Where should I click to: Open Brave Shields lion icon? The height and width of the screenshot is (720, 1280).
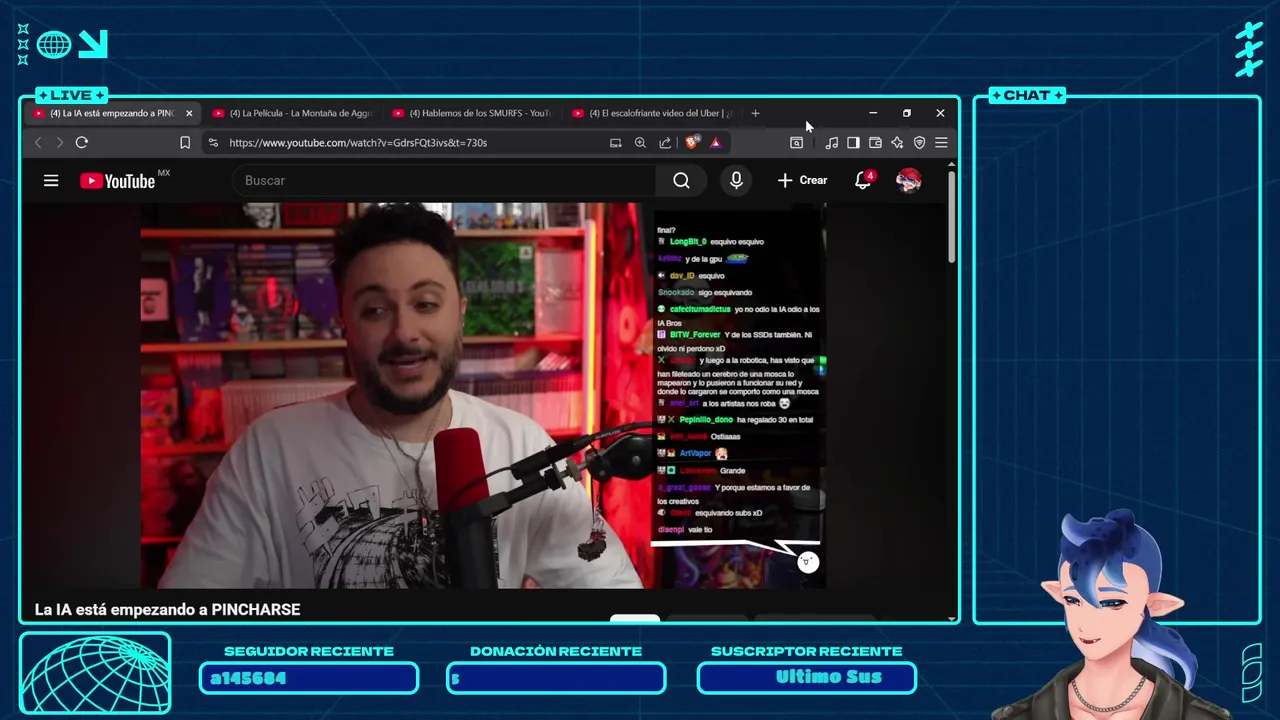pos(692,143)
